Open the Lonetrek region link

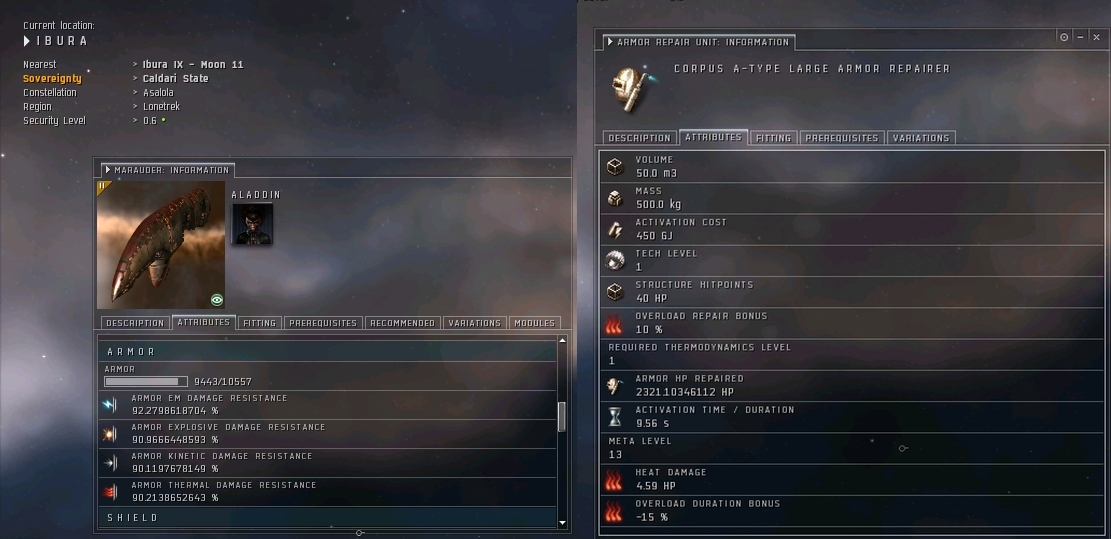tap(162, 106)
